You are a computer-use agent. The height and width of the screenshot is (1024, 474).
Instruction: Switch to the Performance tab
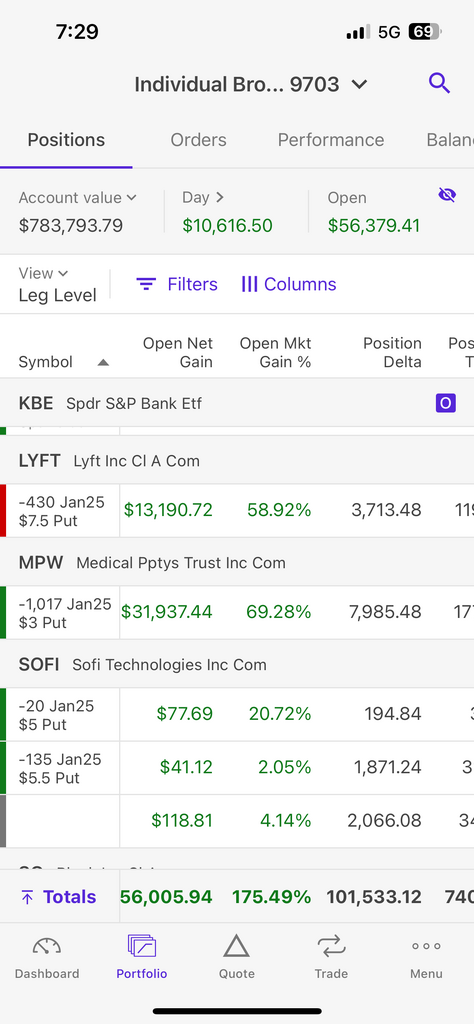pos(331,140)
